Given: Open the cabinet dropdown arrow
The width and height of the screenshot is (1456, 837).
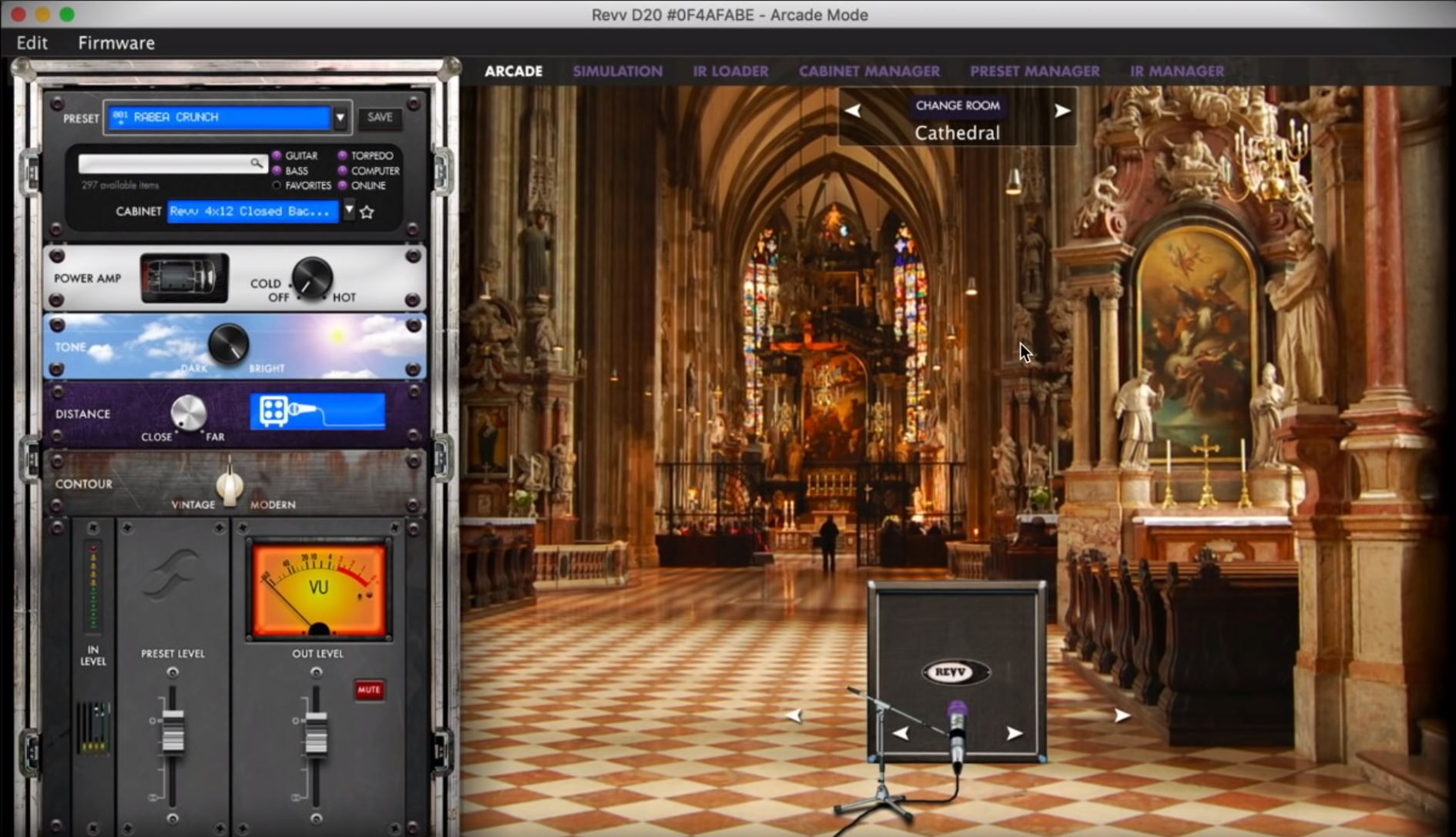Looking at the screenshot, I should (x=349, y=210).
